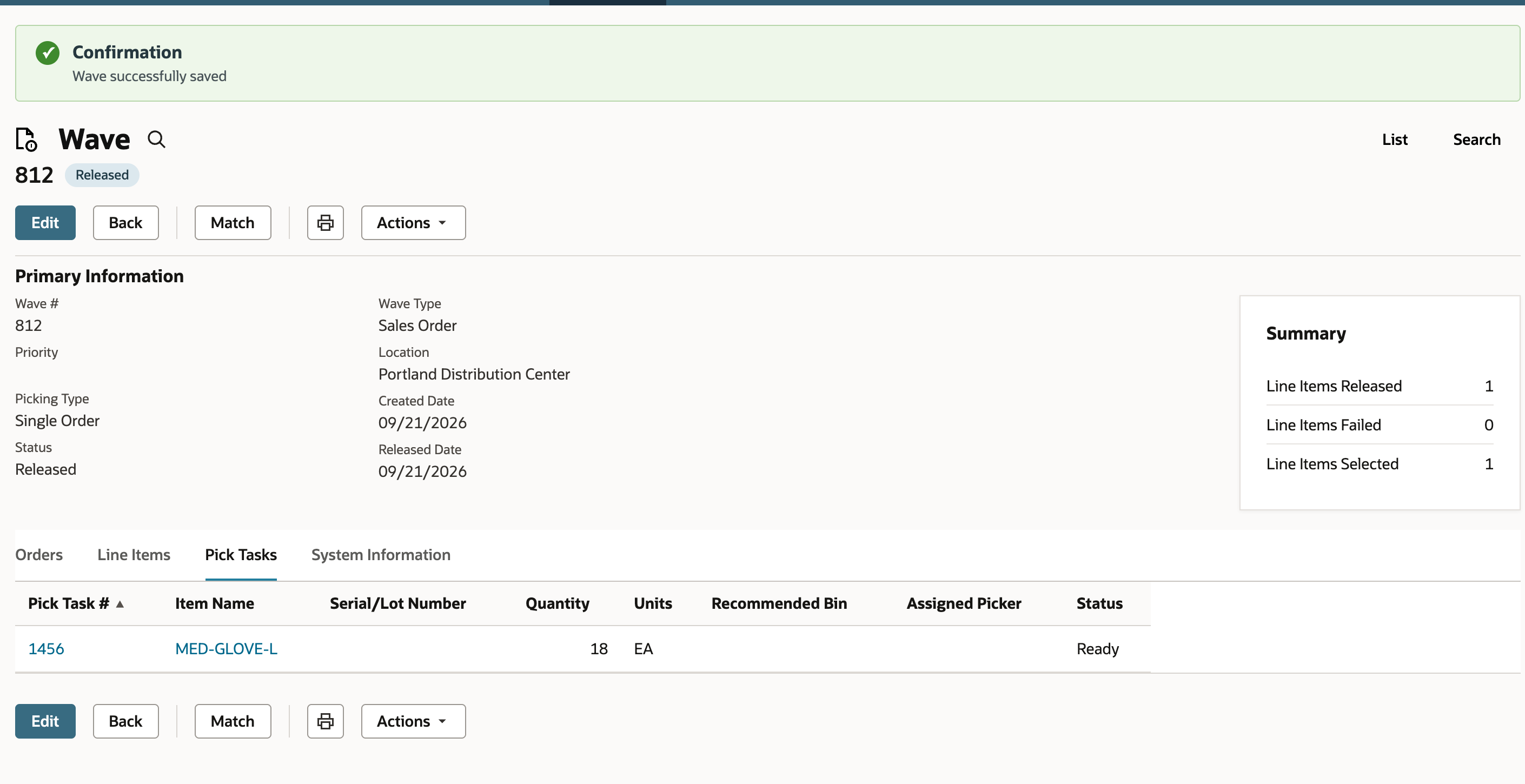
Task: Click the quantity value 18
Action: (599, 648)
